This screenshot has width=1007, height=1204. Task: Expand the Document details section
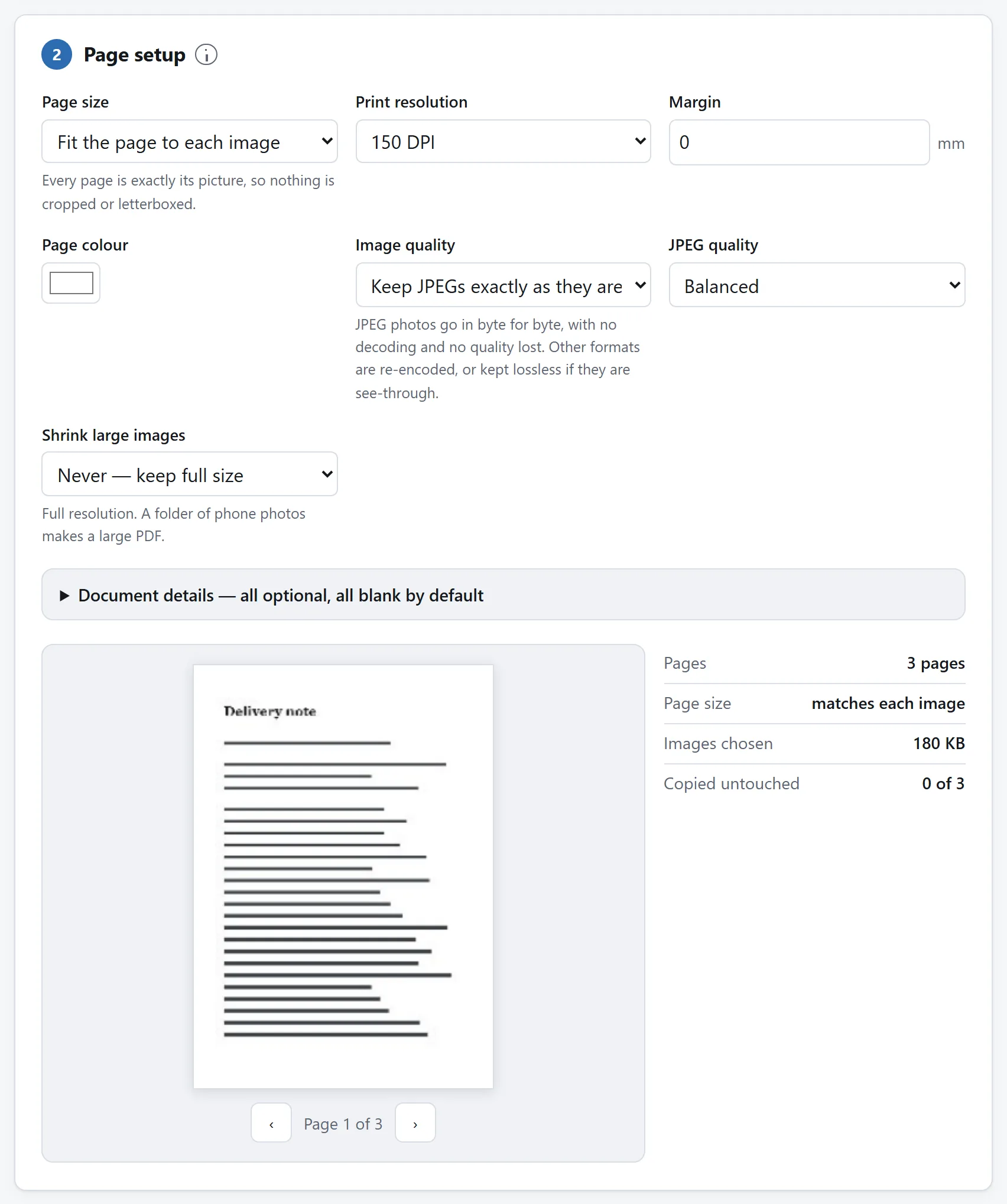503,595
